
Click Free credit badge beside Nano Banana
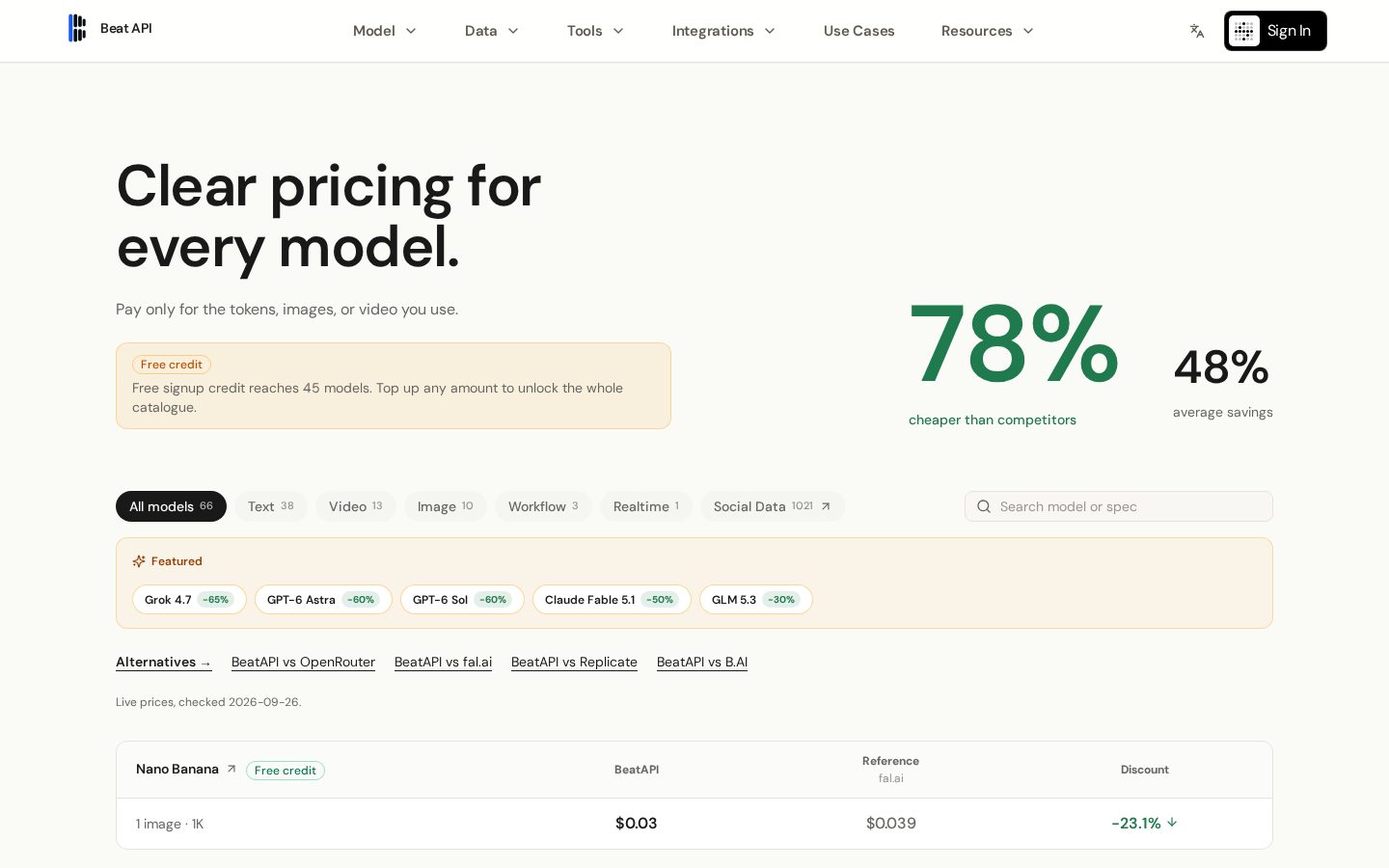pyautogui.click(x=286, y=771)
